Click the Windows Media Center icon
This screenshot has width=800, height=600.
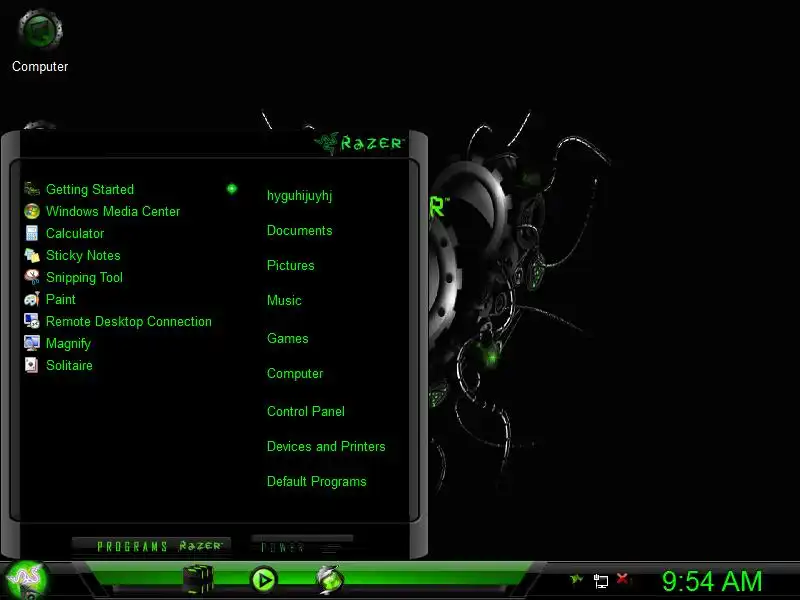(32, 211)
